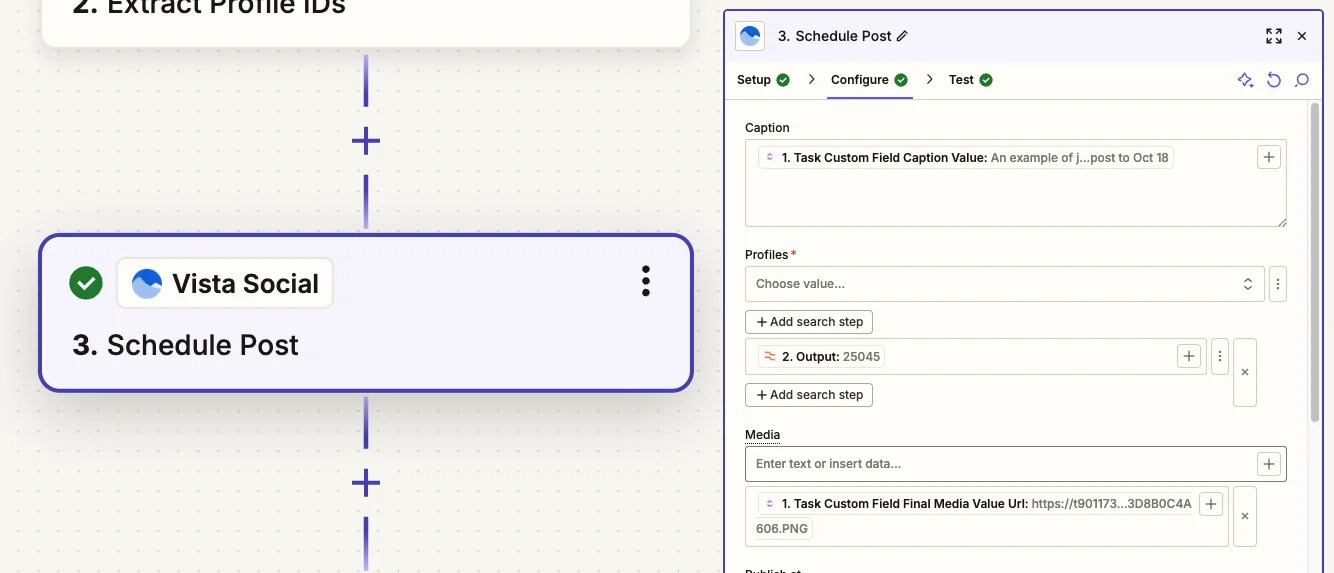
Task: Add a step below Schedule Post with plus icon
Action: [x=366, y=483]
